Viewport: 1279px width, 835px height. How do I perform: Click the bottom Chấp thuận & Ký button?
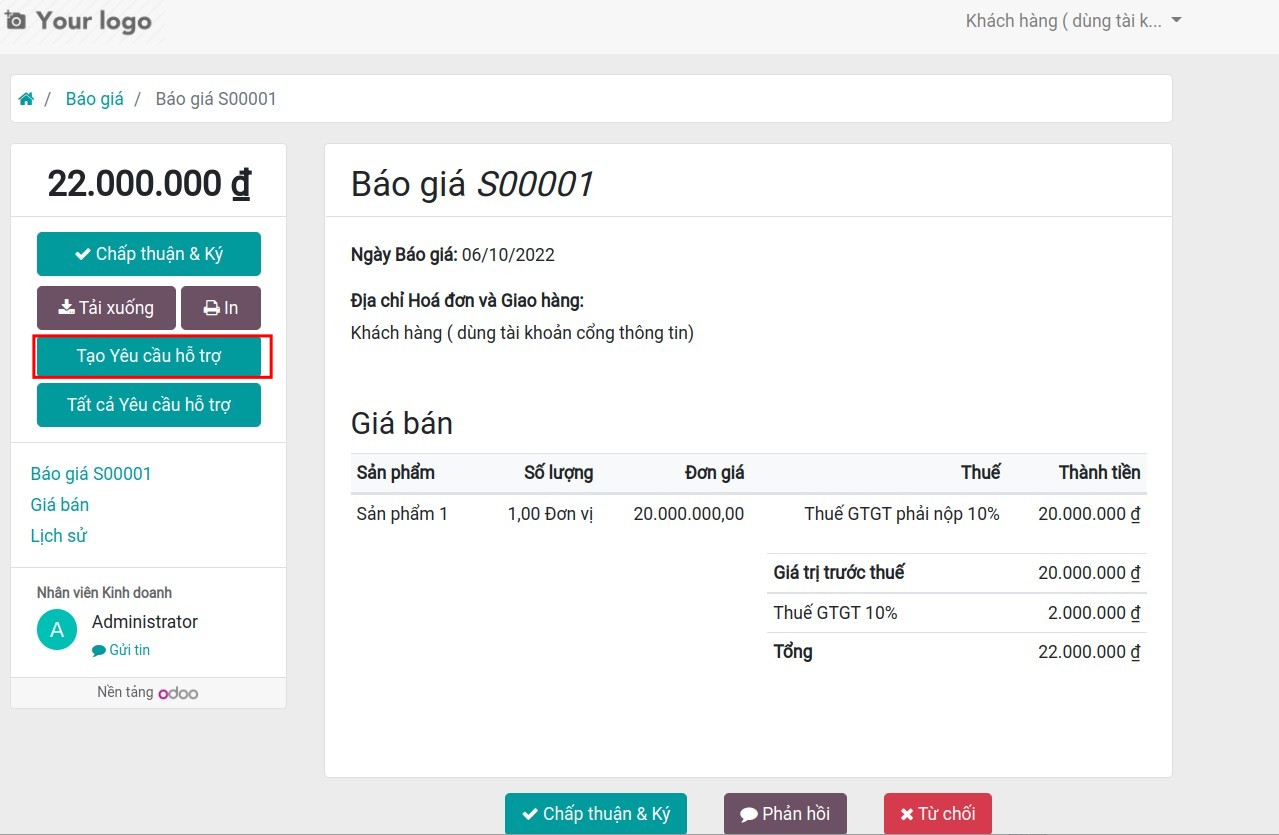click(x=596, y=814)
